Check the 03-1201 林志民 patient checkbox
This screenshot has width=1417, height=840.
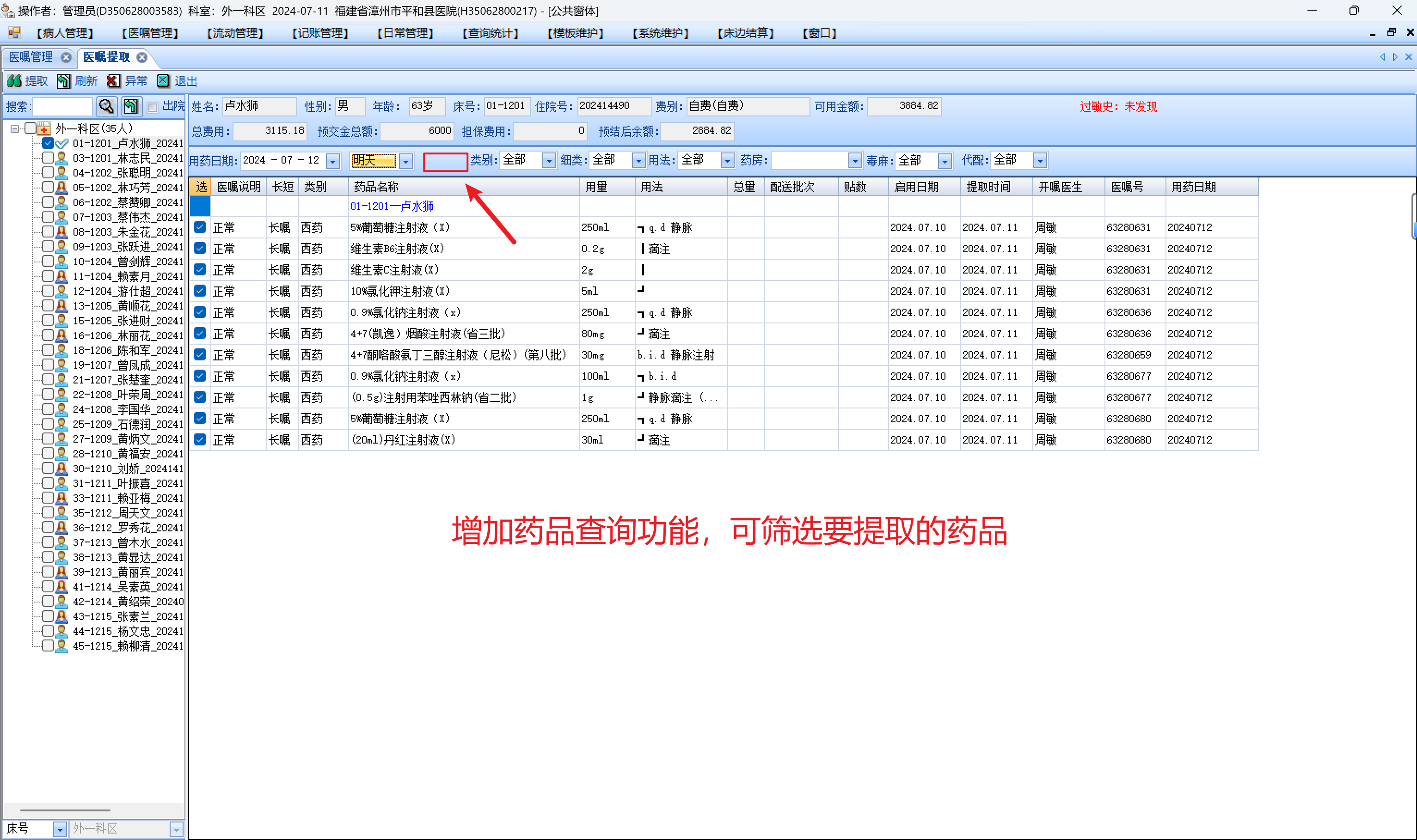coord(48,158)
